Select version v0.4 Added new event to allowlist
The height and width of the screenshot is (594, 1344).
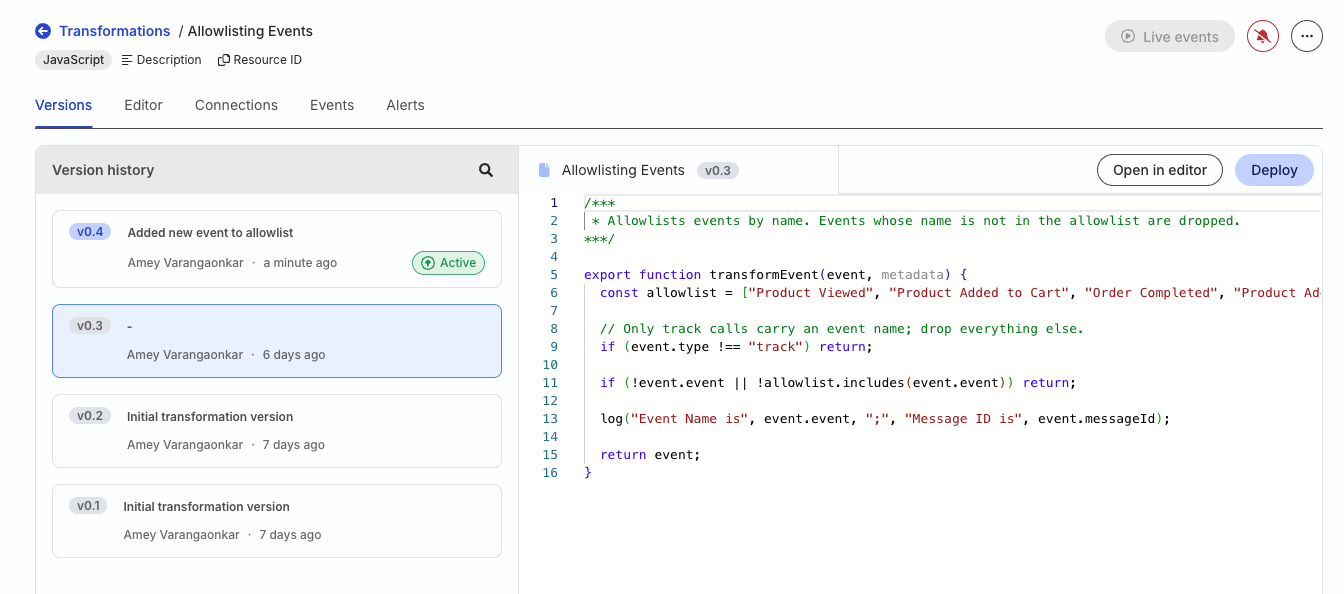point(277,249)
